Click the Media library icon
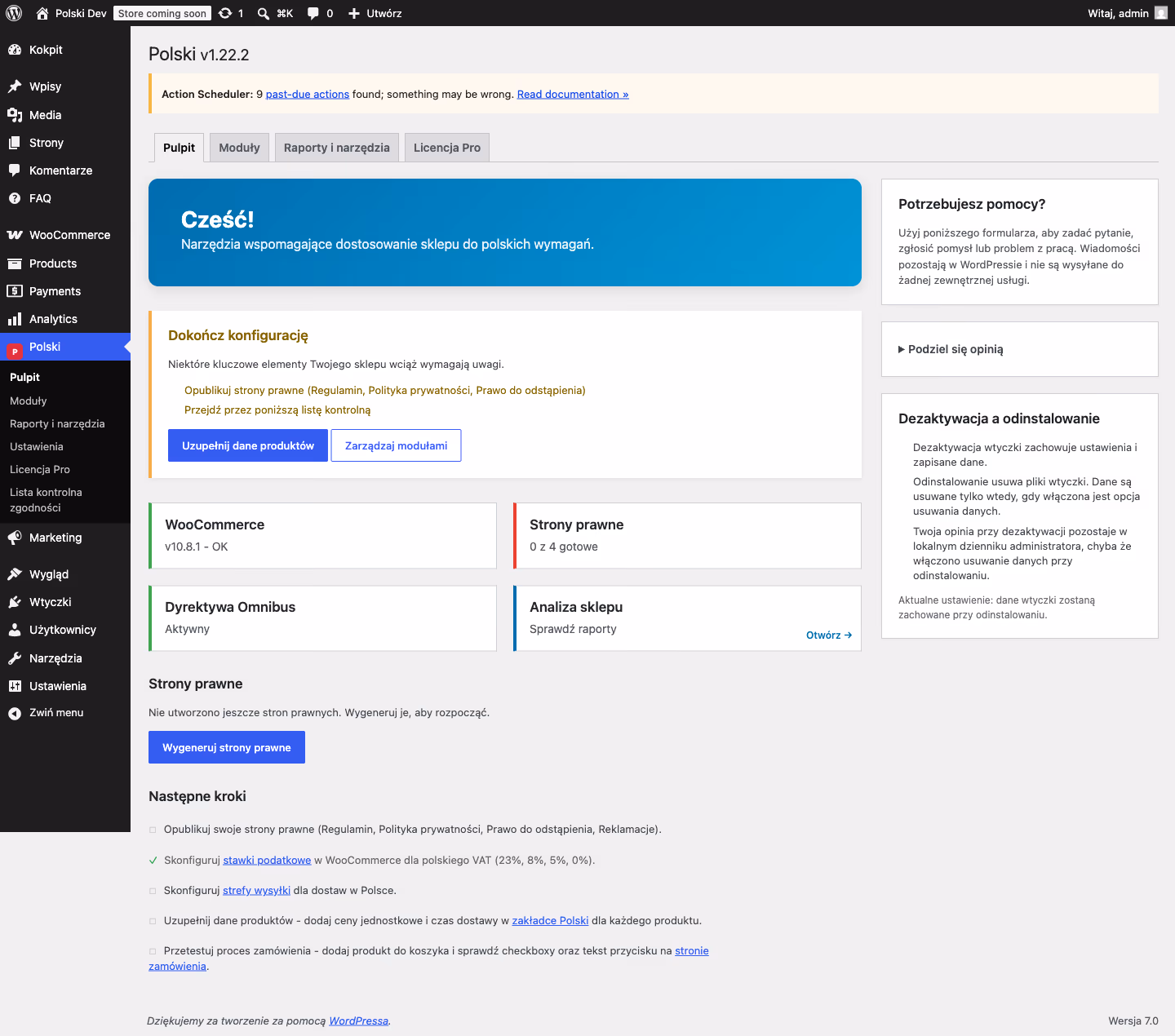This screenshot has width=1175, height=1036. (x=15, y=115)
